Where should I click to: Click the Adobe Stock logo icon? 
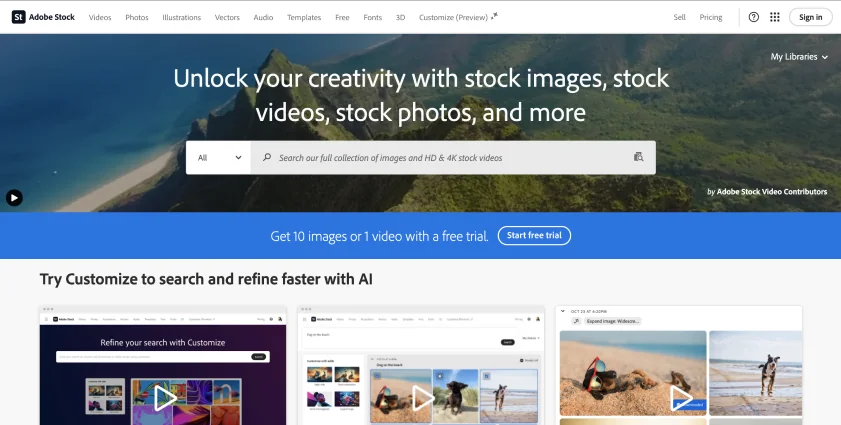pyautogui.click(x=18, y=17)
